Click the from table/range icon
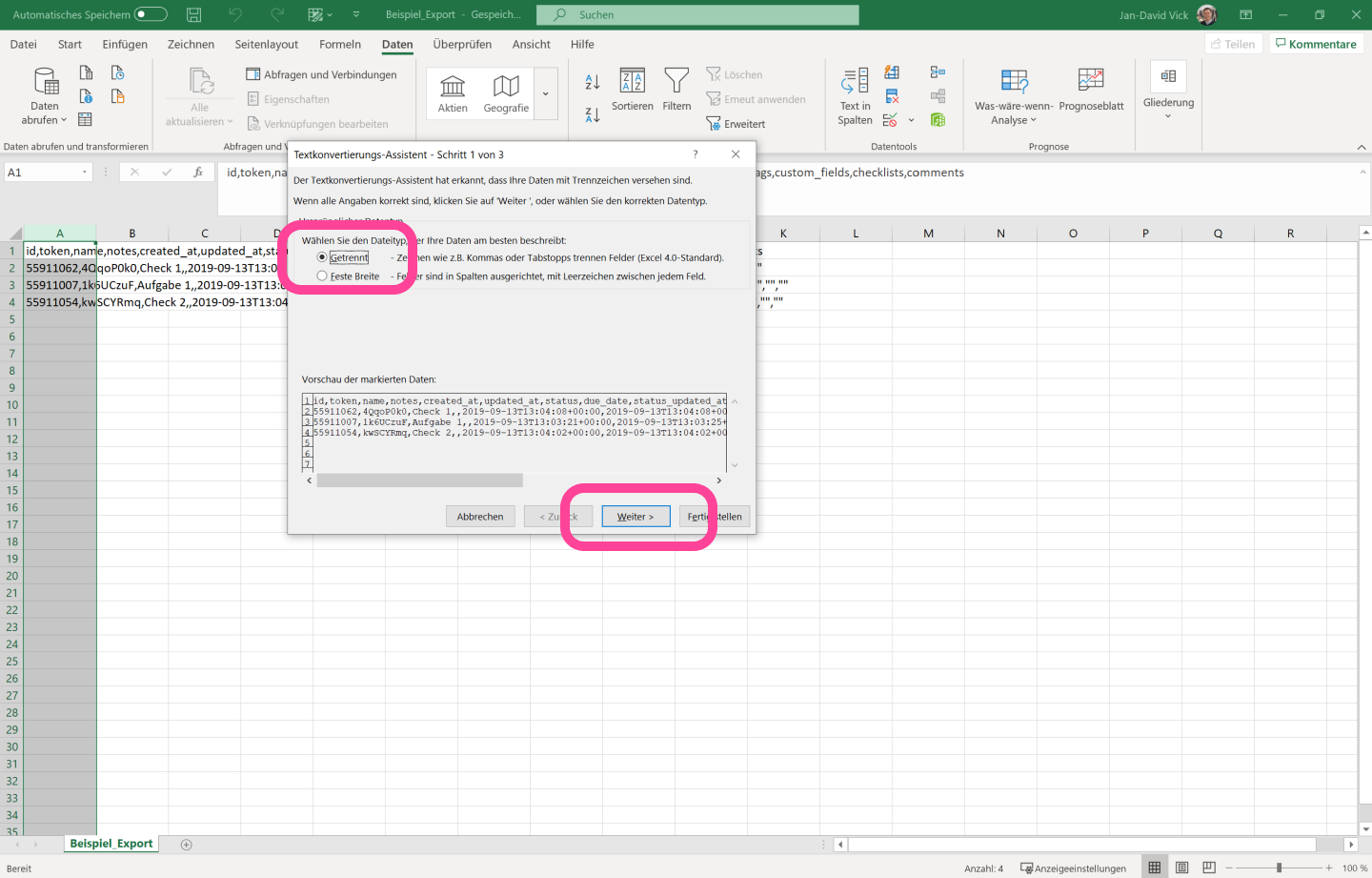This screenshot has height=878, width=1372. tap(85, 119)
